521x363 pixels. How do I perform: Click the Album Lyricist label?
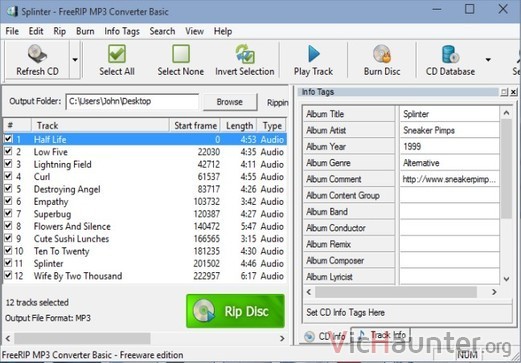coord(329,277)
